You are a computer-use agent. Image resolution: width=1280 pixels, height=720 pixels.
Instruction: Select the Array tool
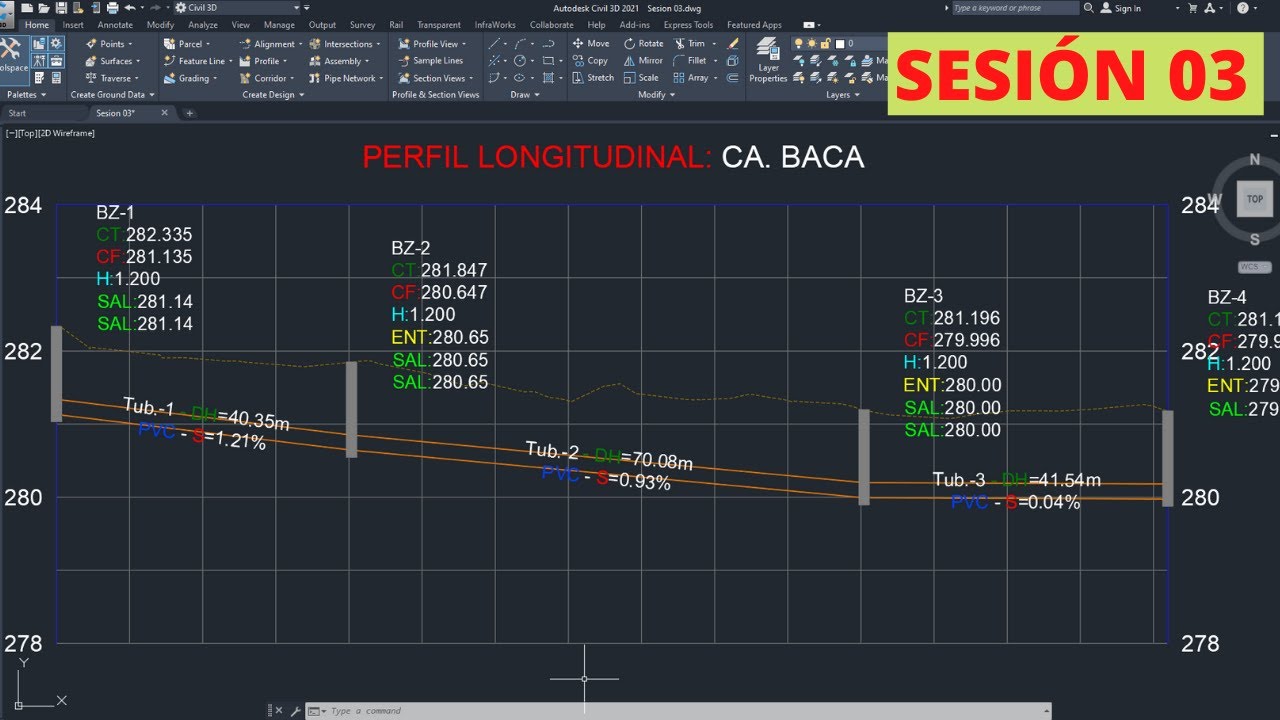point(691,77)
